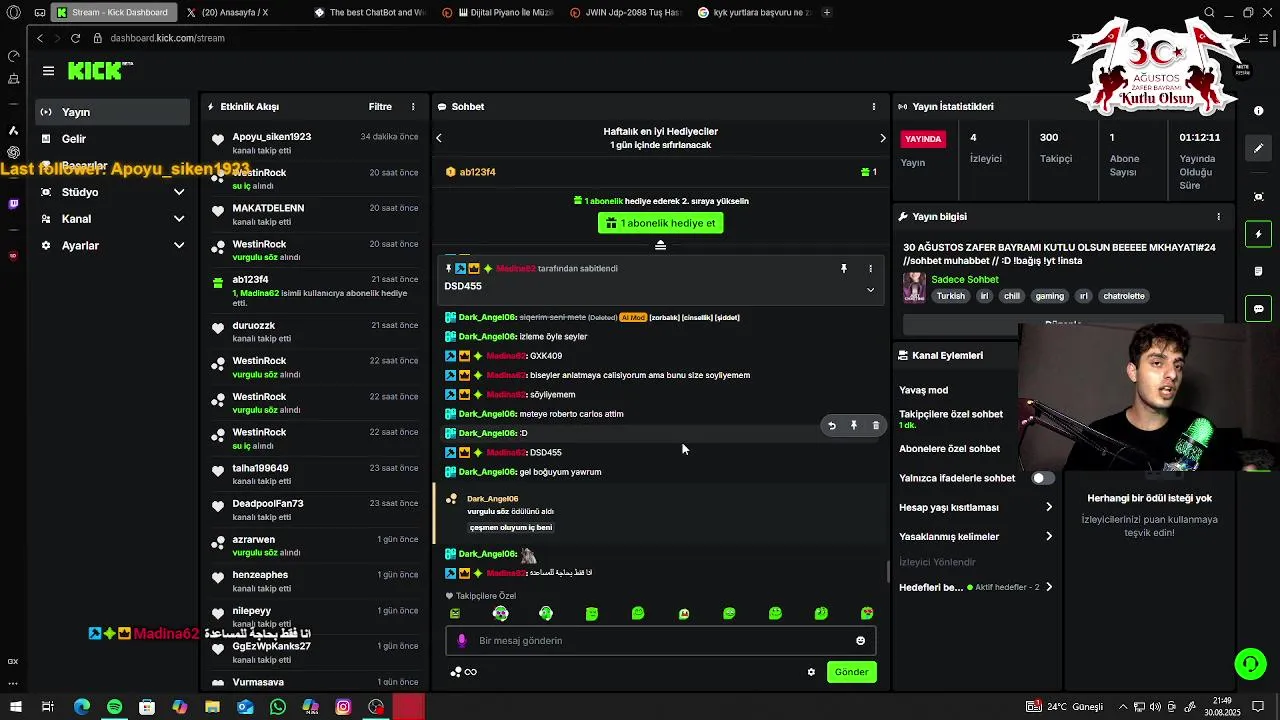Switch to the Dijital Piyano browser tab

[498, 13]
